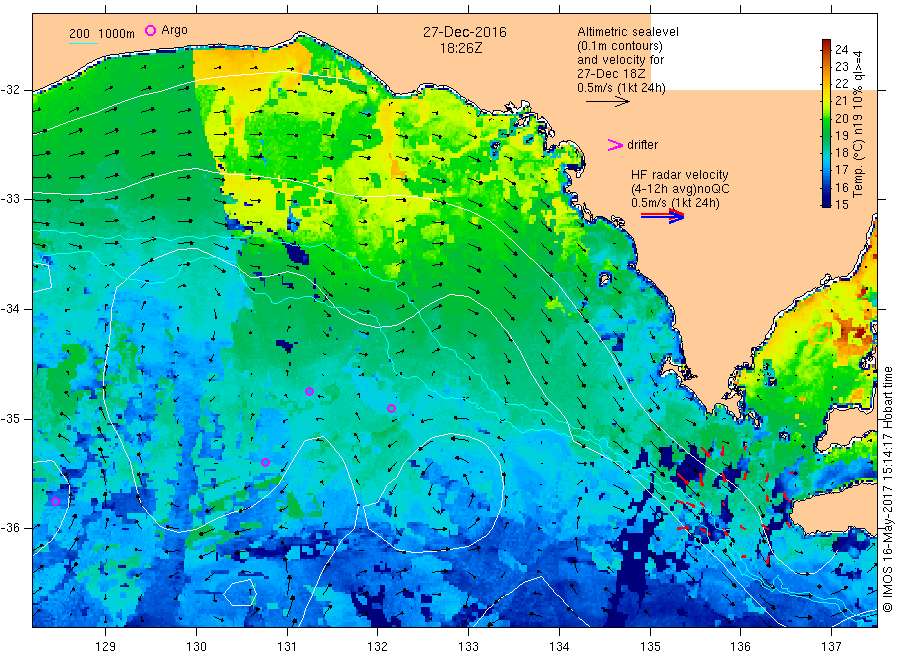
Task: Click the colorbar tick label "15"
Action: [841, 204]
